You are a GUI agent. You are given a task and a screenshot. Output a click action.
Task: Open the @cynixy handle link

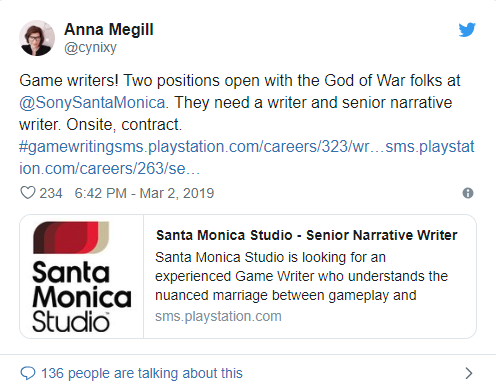(x=90, y=47)
